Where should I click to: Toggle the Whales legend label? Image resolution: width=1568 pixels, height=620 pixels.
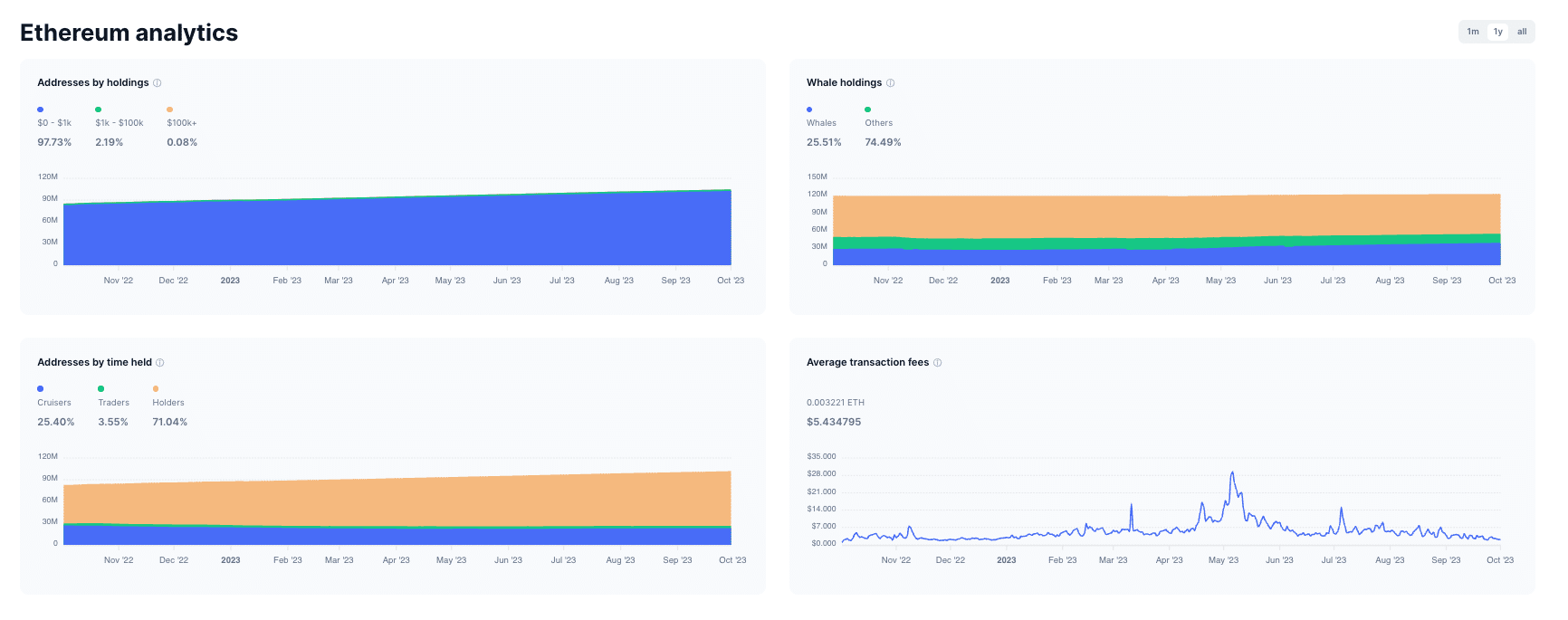(822, 123)
